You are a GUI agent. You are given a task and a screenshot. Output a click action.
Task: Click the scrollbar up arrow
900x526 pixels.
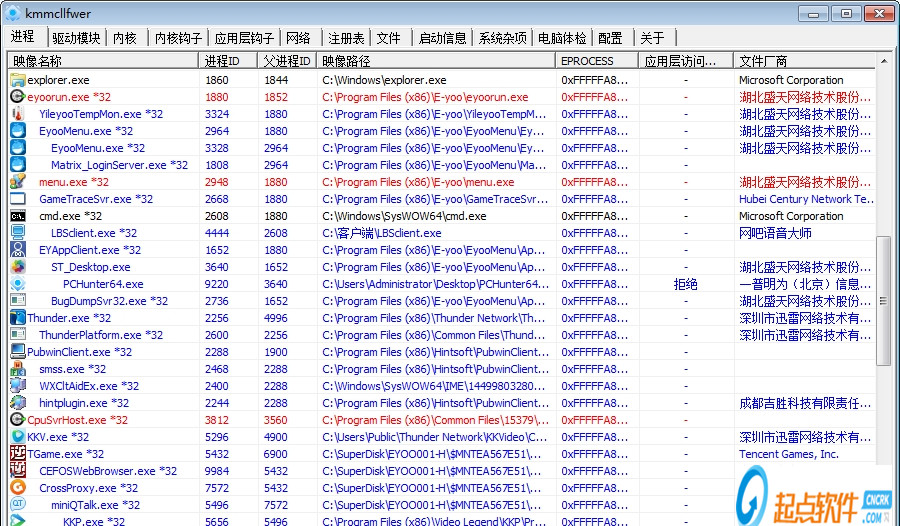[x=884, y=60]
